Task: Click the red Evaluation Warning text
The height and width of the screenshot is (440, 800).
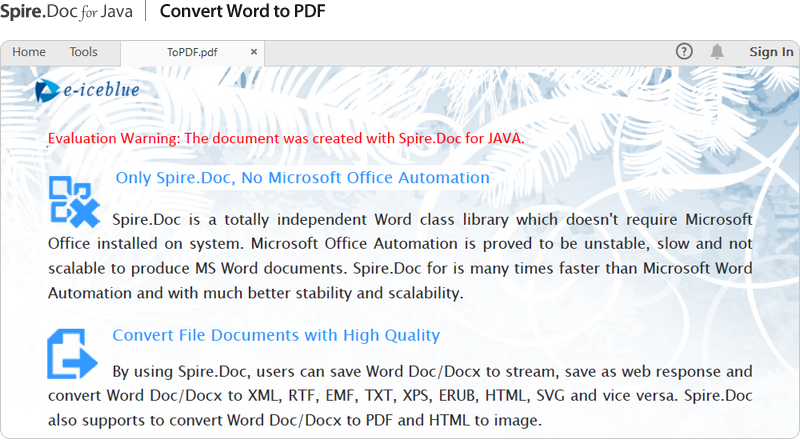Action: click(285, 138)
